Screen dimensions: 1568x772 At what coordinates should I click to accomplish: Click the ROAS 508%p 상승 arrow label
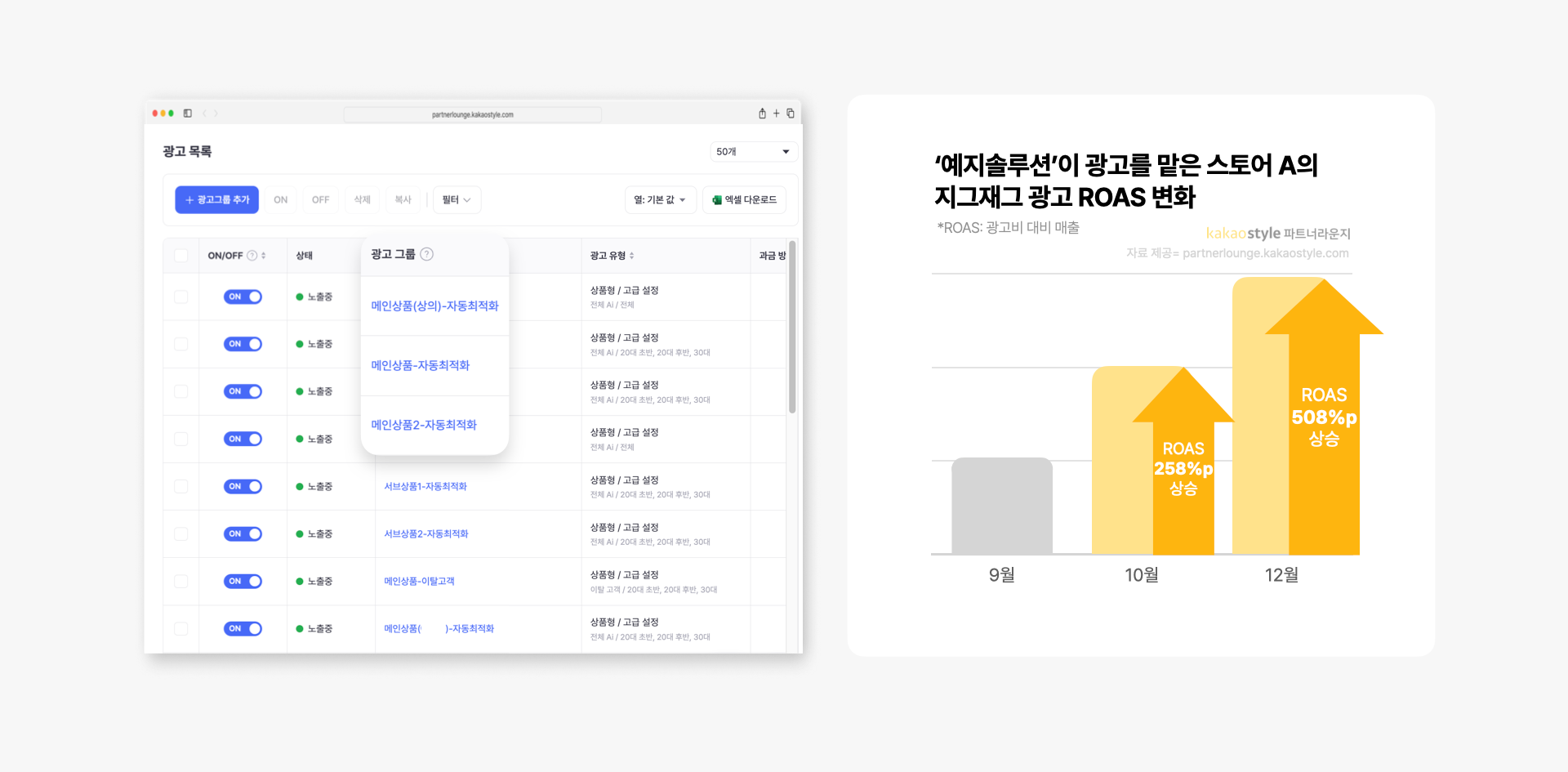click(x=1324, y=417)
